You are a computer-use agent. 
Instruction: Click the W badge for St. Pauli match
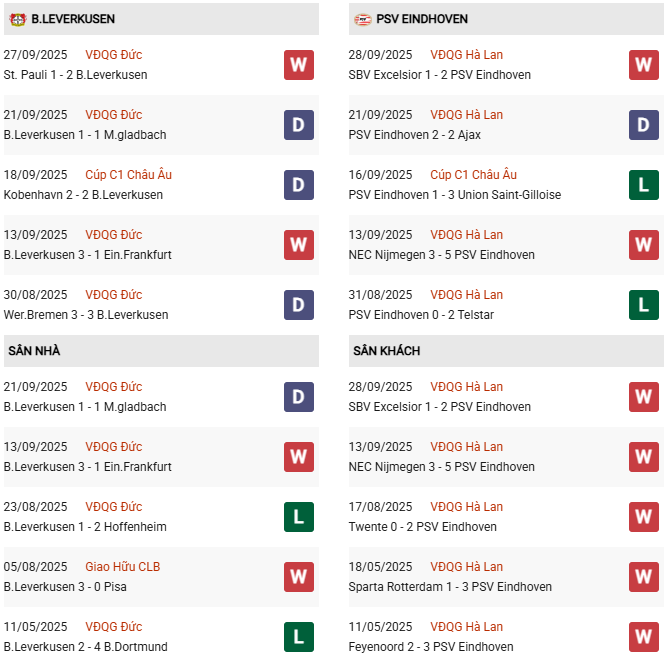299,65
